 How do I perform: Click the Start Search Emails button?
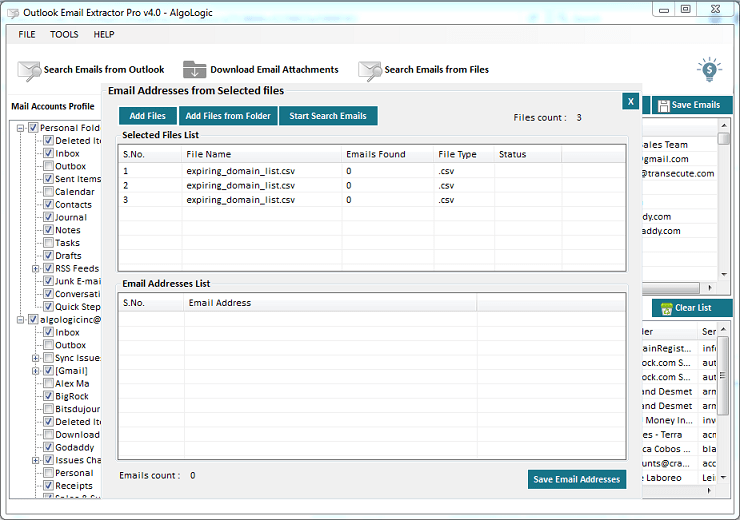pos(328,116)
